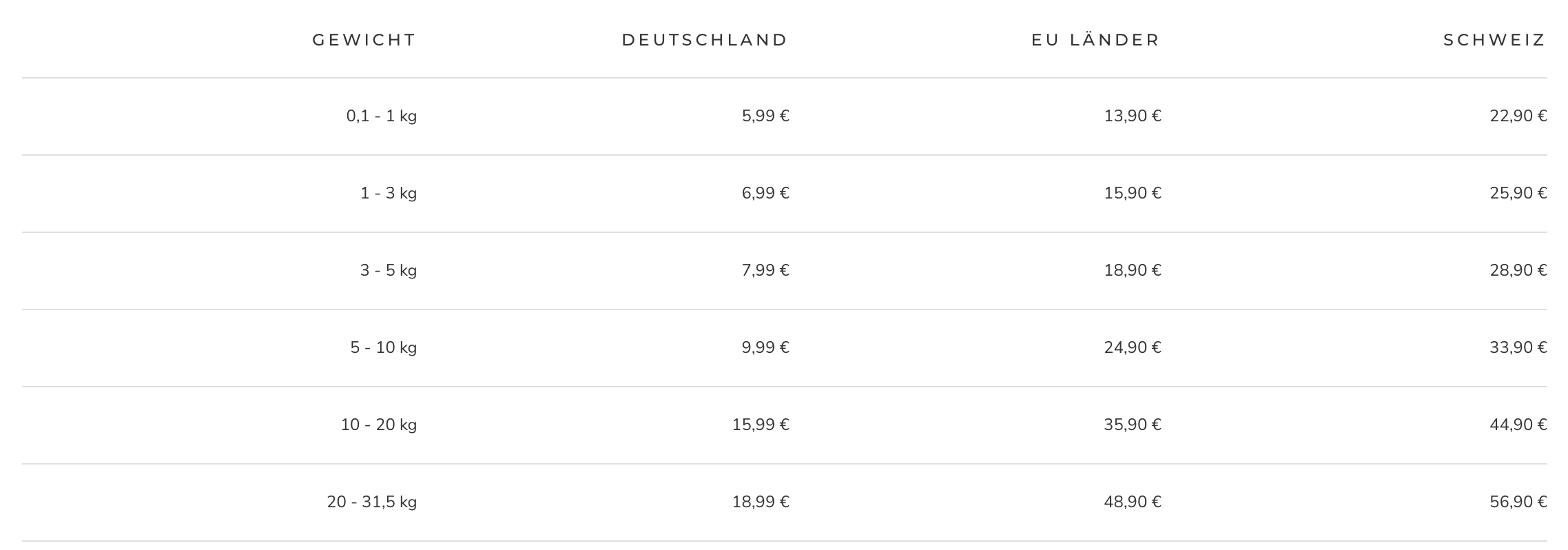The image size is (1568, 550).
Task: Select the 24,90 € EU price
Action: (1132, 347)
